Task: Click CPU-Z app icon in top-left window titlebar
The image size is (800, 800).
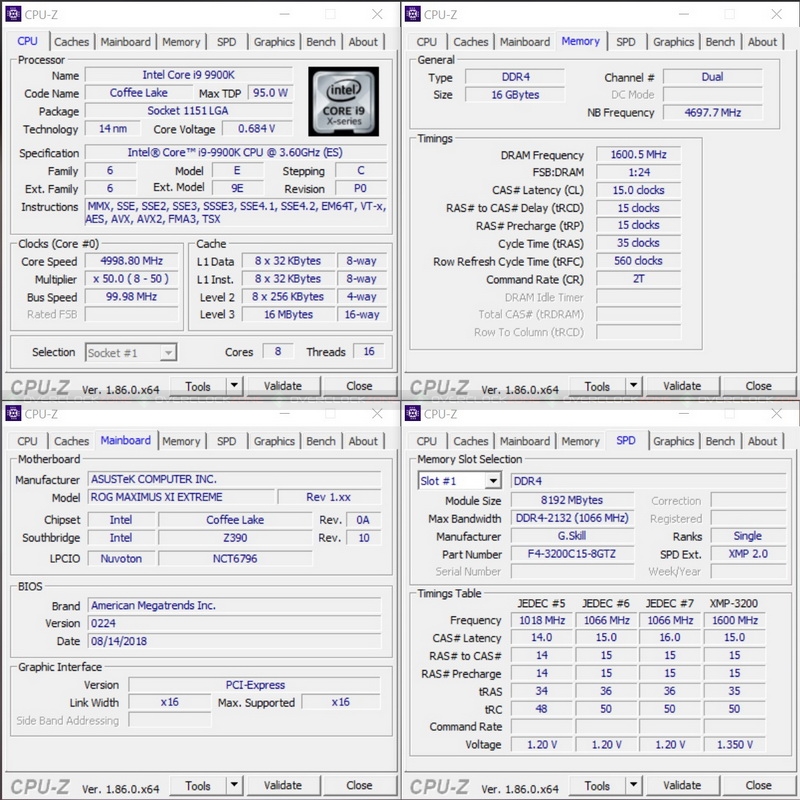Action: [13, 14]
